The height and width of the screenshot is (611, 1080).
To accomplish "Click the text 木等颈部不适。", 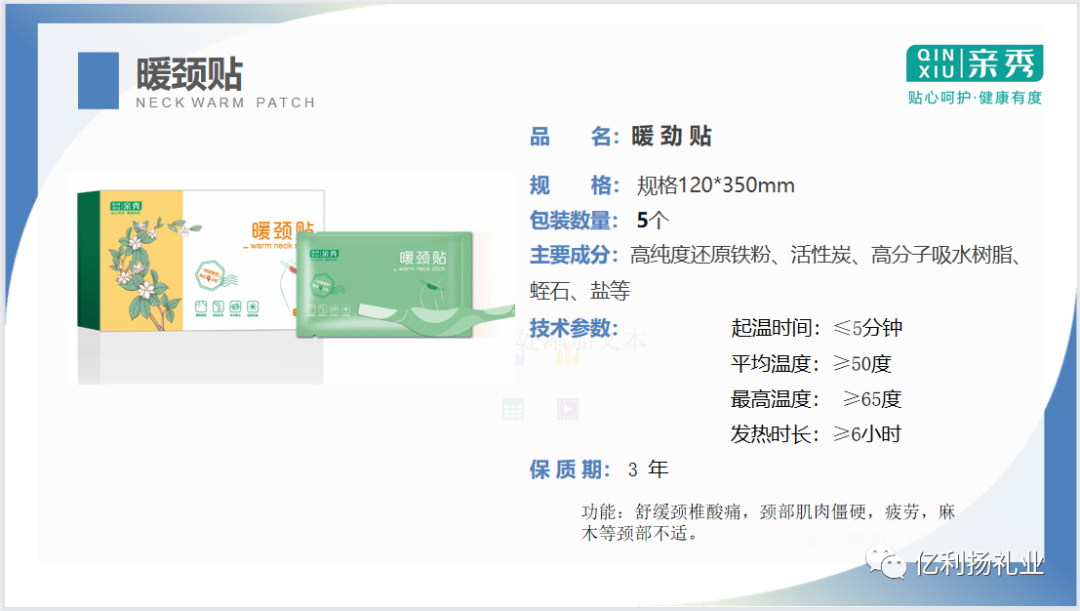I will coord(641,533).
